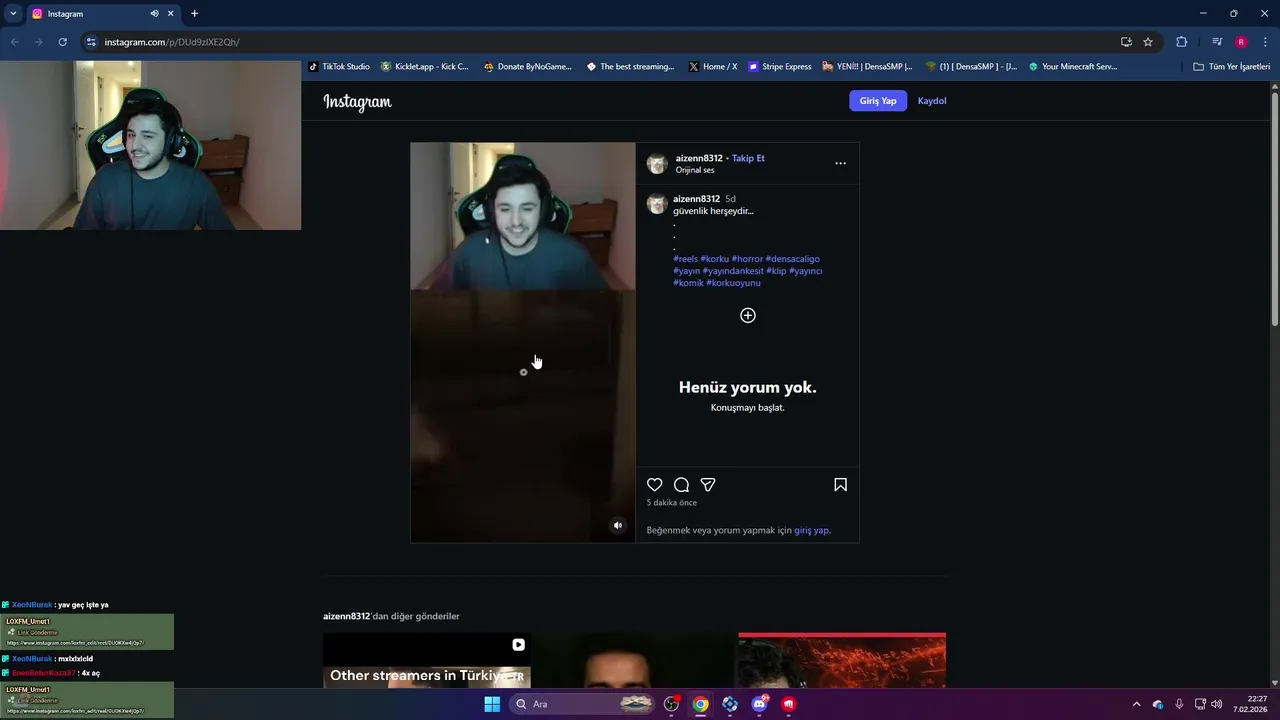This screenshot has width=1280, height=720.
Task: Follow the account via Takip Et
Action: pos(748,158)
